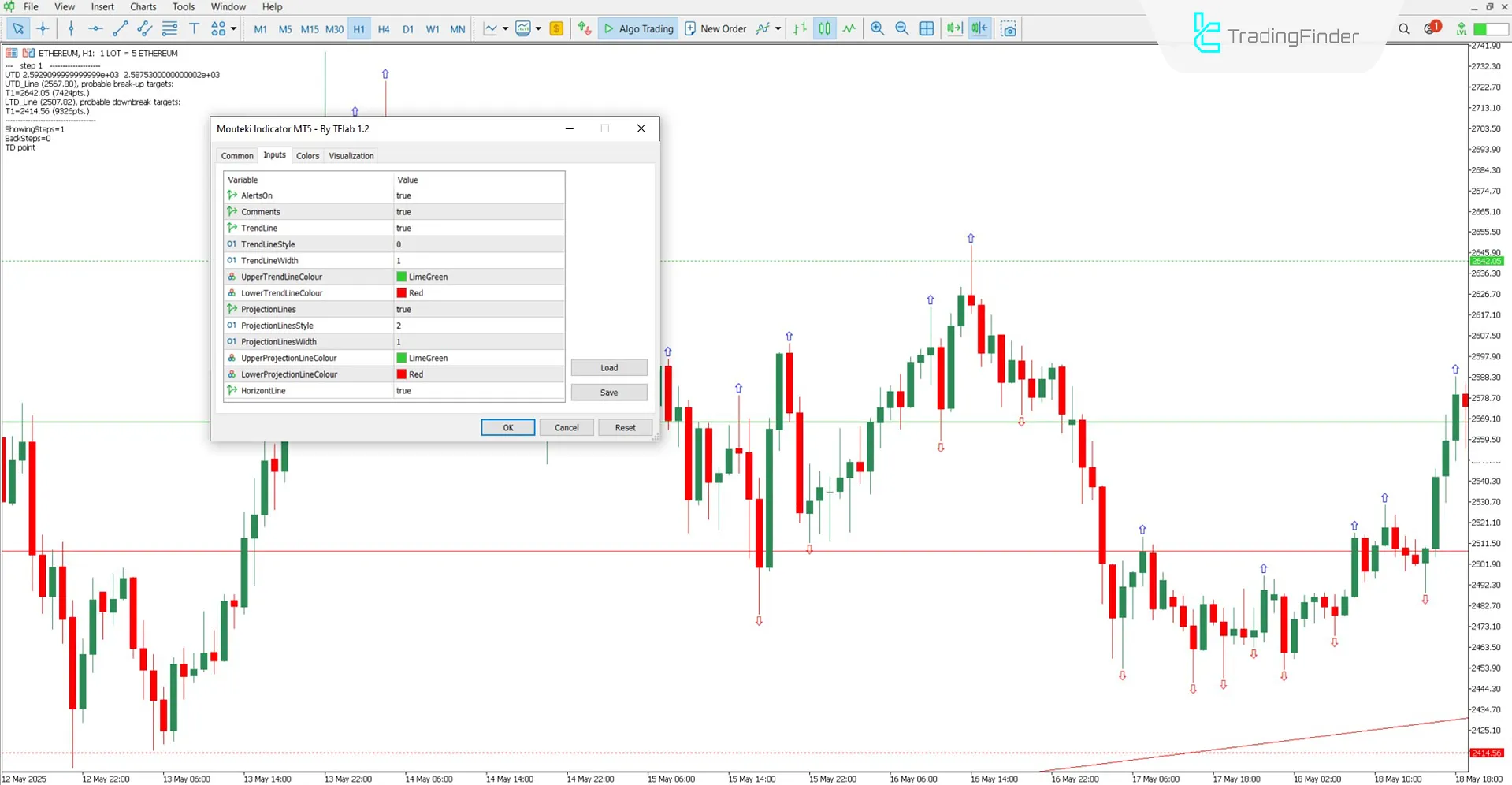This screenshot has width=1512, height=785.
Task: Click the Reset button in the dialog
Action: pos(624,426)
